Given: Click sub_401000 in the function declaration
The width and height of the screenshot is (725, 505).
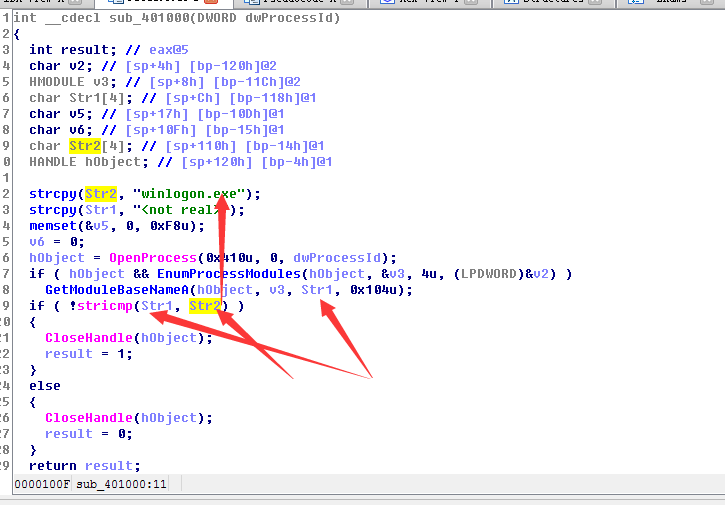Looking at the screenshot, I should point(137,18).
